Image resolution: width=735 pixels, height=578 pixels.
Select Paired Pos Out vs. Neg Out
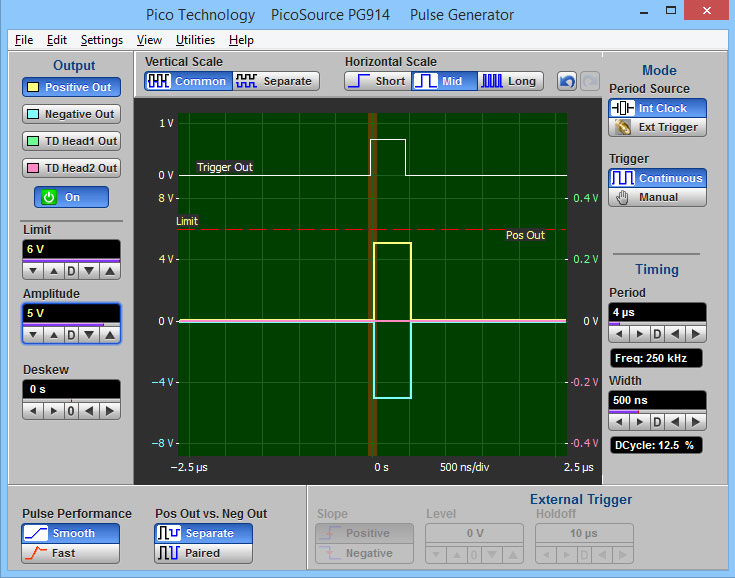(x=203, y=553)
